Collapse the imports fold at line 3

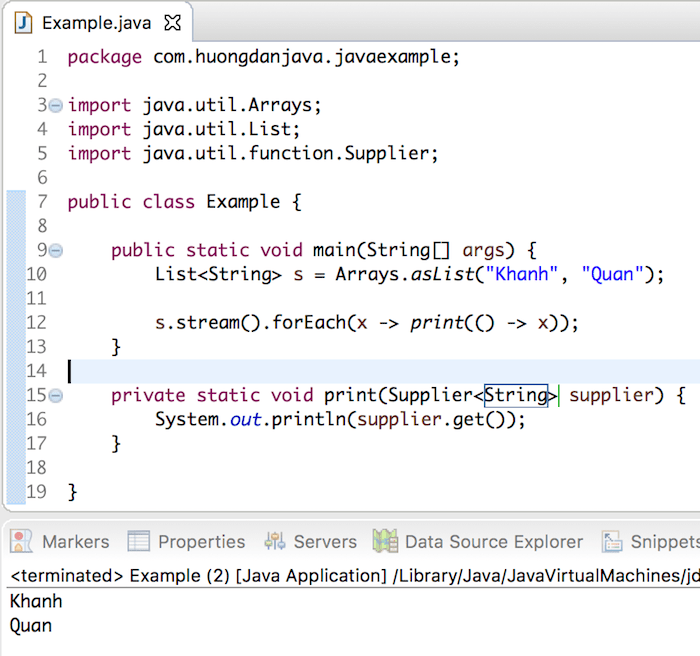[56, 106]
